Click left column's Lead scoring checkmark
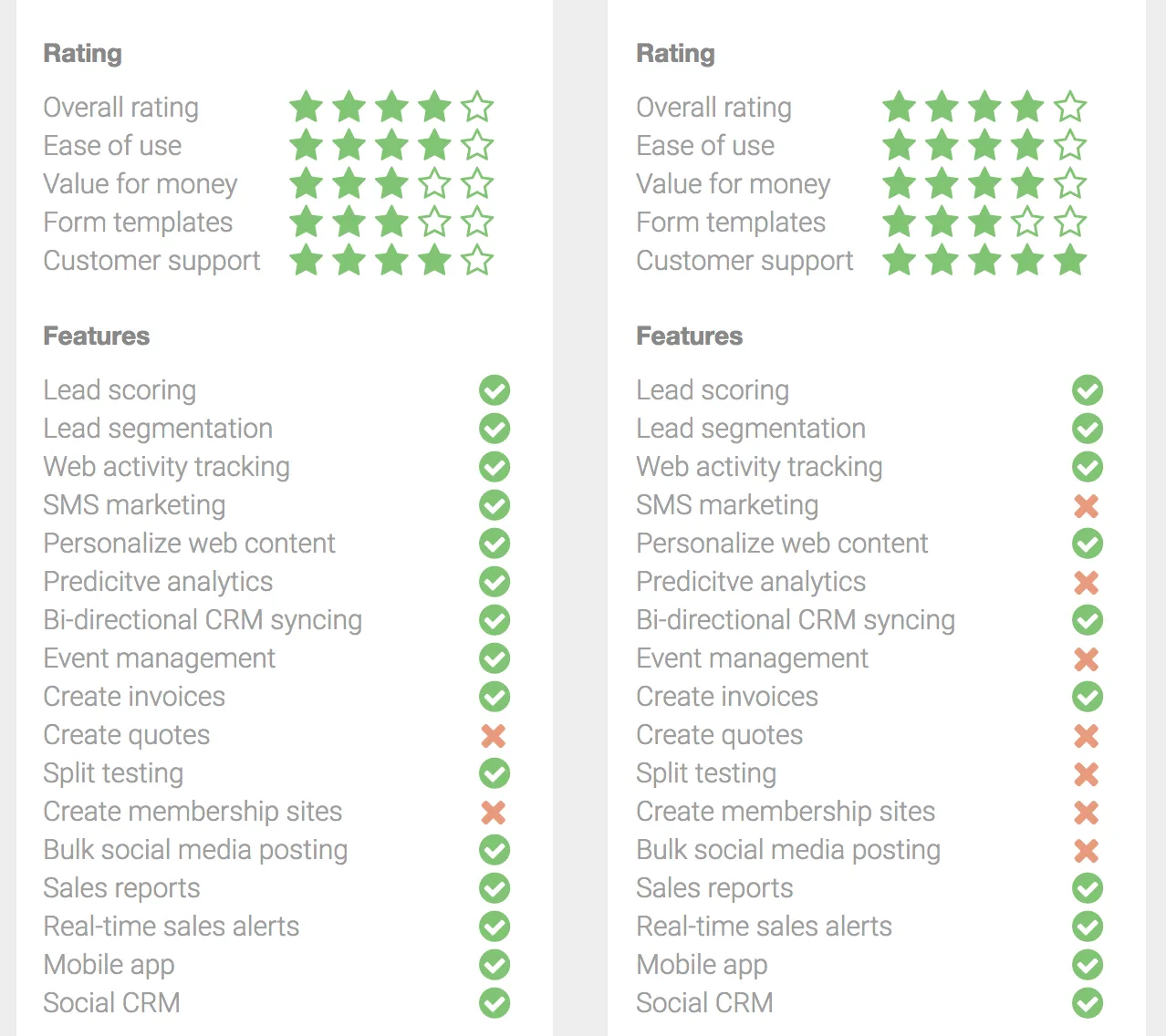The height and width of the screenshot is (1036, 1166). (495, 390)
